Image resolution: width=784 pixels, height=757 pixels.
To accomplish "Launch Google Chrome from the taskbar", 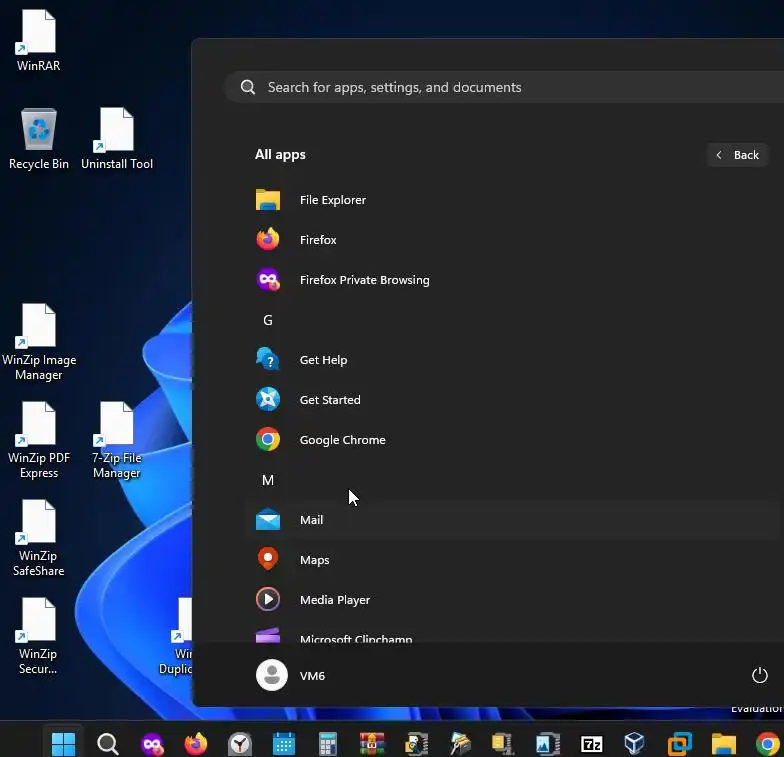I will point(768,744).
